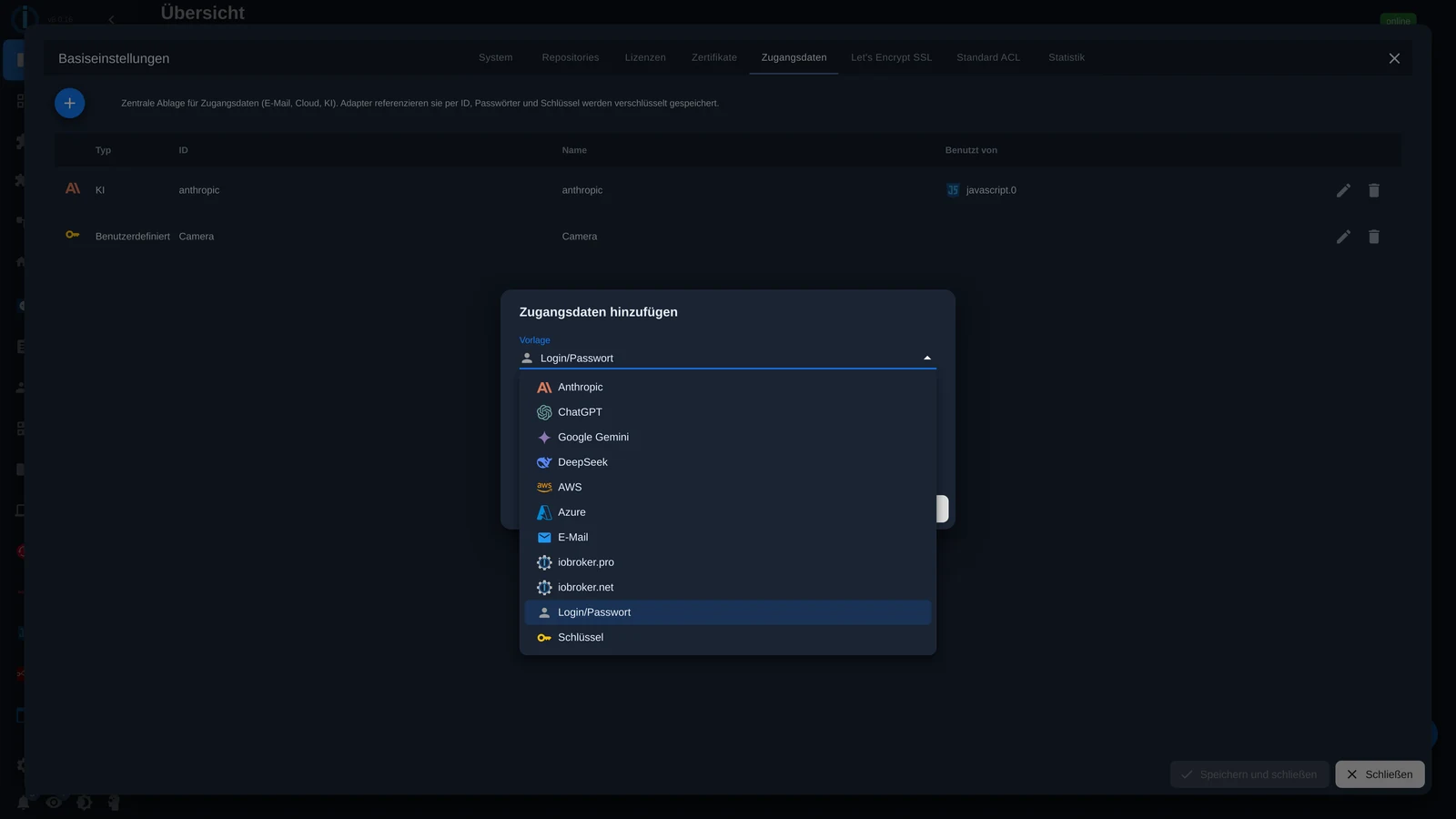Select Azure in the Vorlage list
The height and width of the screenshot is (819, 1456).
click(x=728, y=512)
